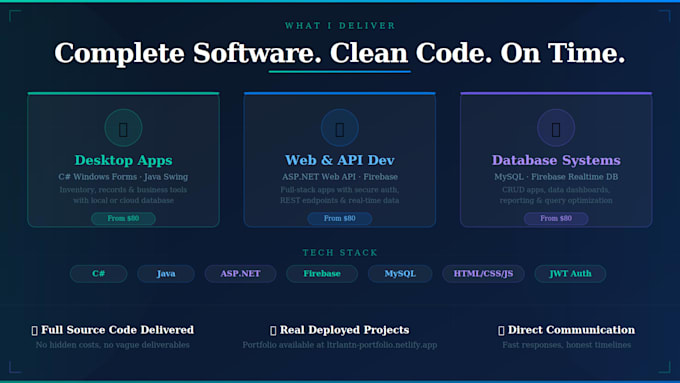The image size is (680, 383).
Task: Click the TECH STACK section label
Action: tap(340, 252)
